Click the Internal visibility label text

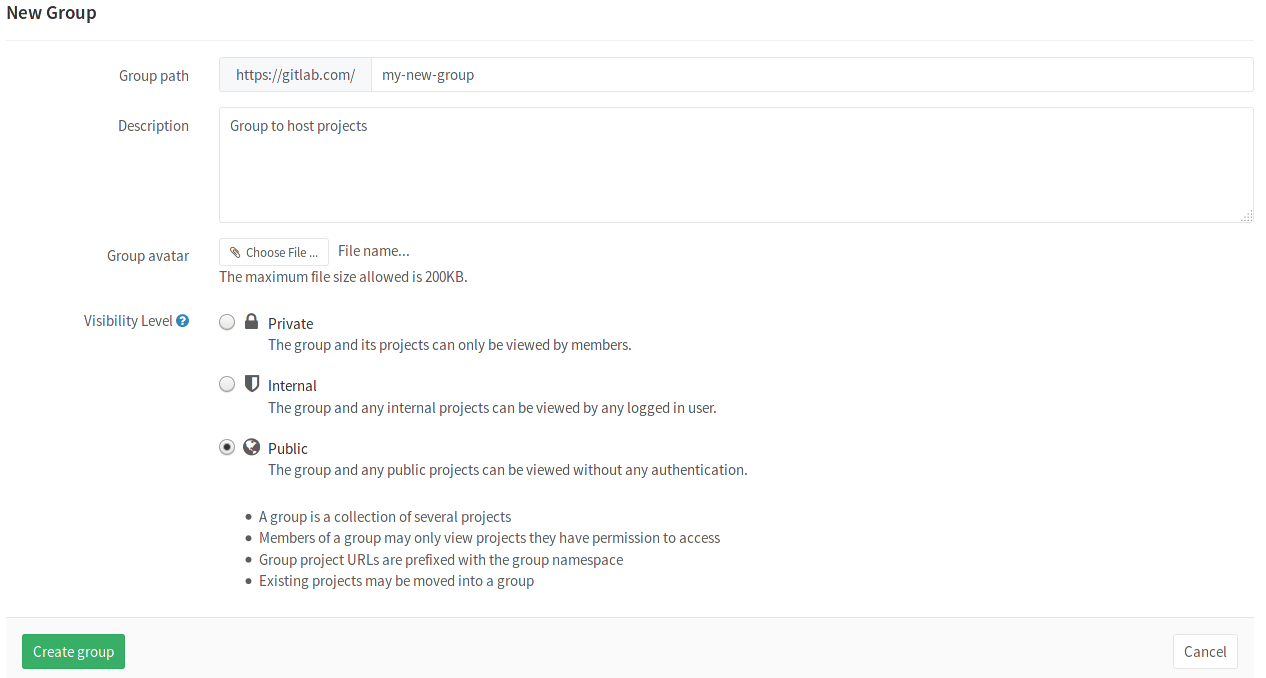(x=292, y=385)
